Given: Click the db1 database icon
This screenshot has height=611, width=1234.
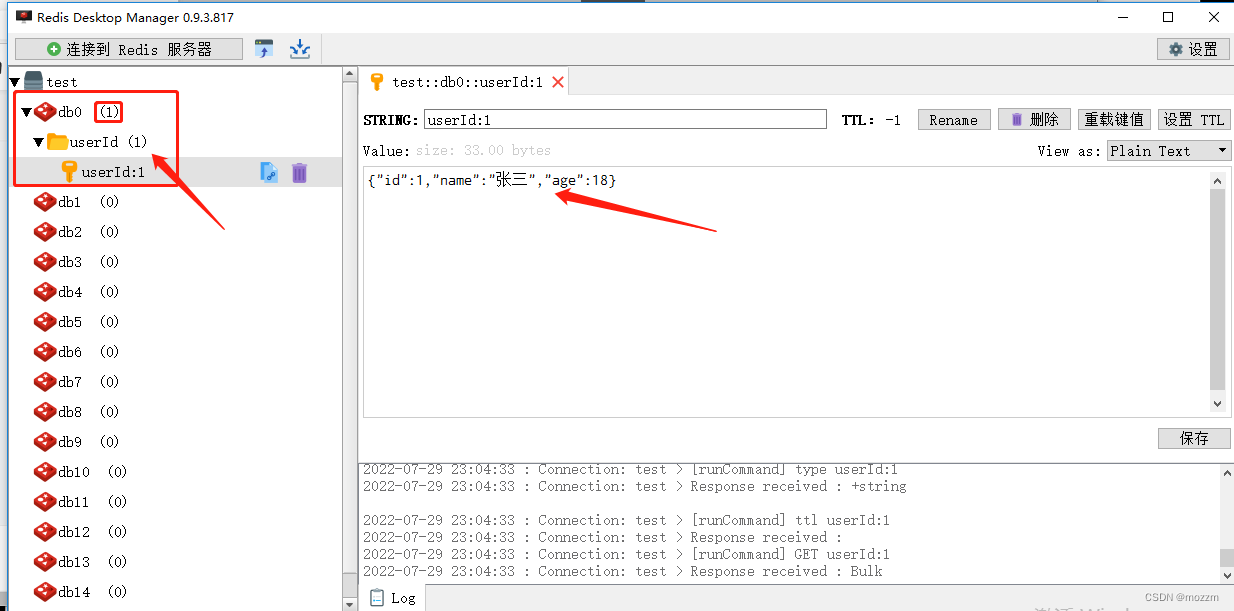Looking at the screenshot, I should pyautogui.click(x=45, y=202).
